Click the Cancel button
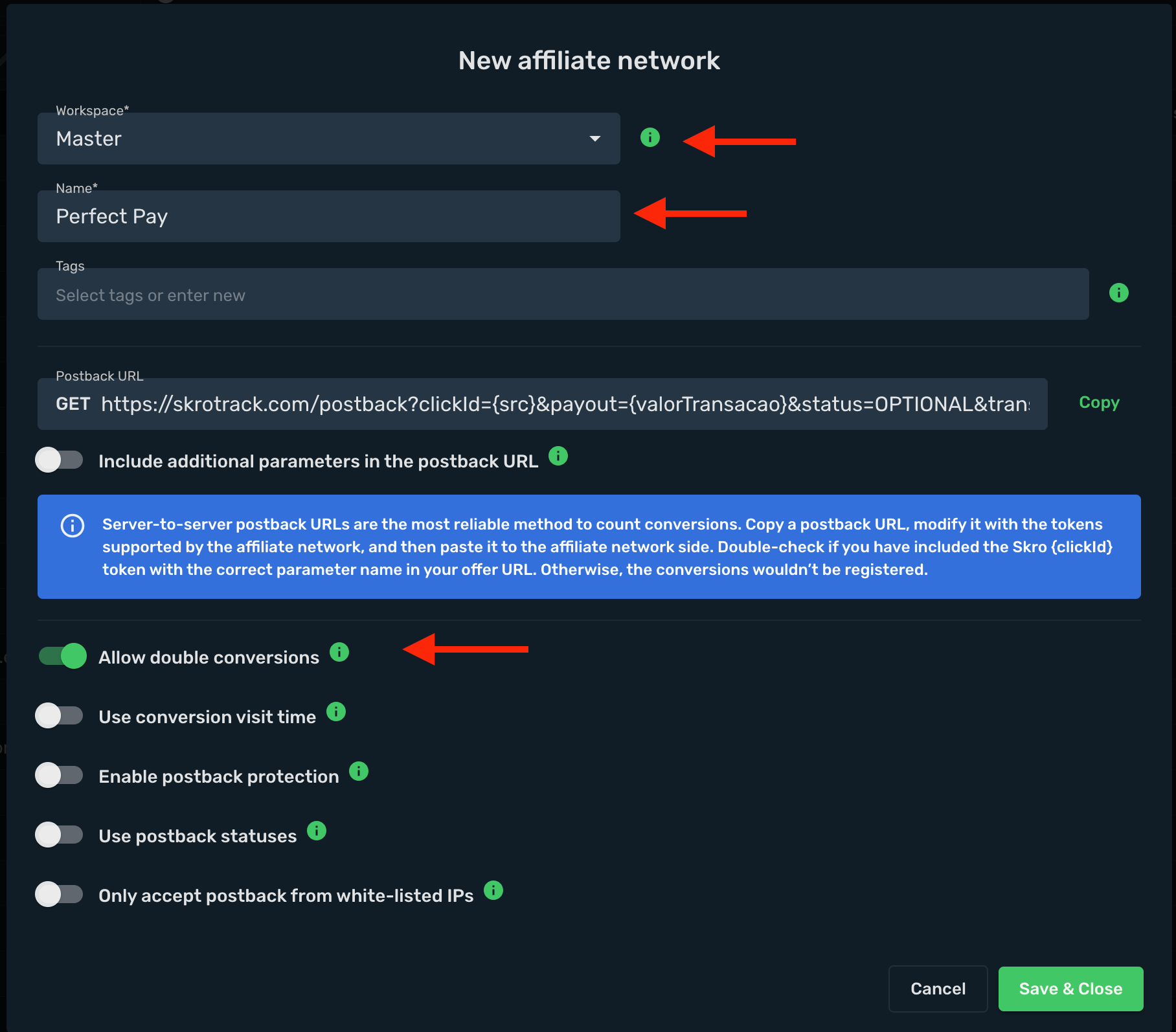Viewport: 1176px width, 1032px height. (x=937, y=989)
